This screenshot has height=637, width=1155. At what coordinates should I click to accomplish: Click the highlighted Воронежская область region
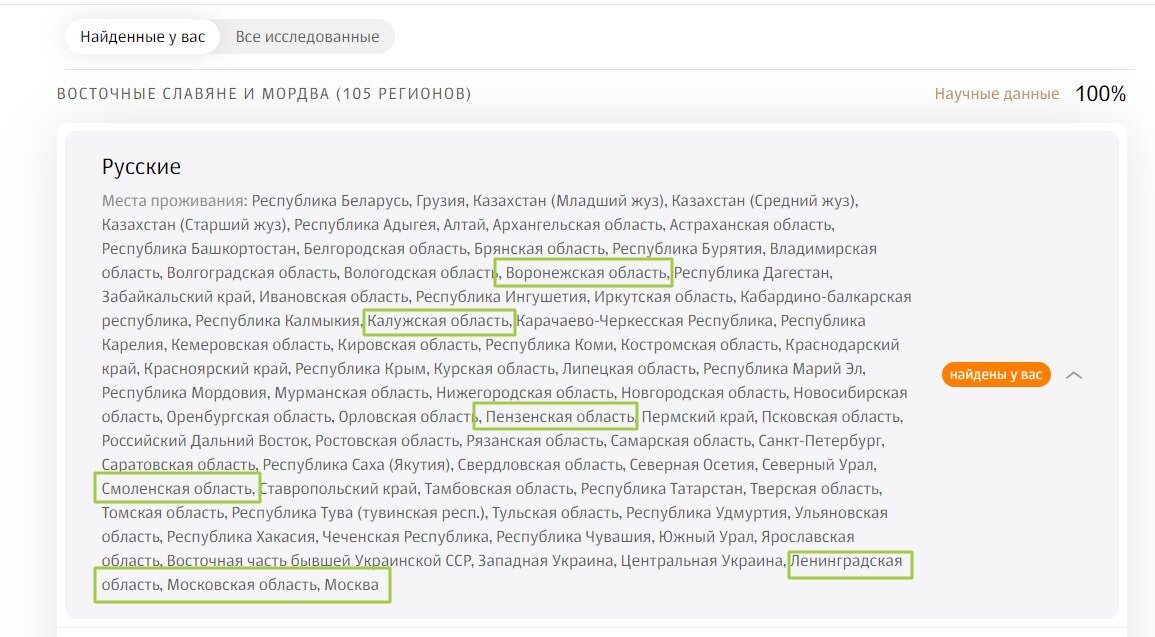pyautogui.click(x=584, y=272)
